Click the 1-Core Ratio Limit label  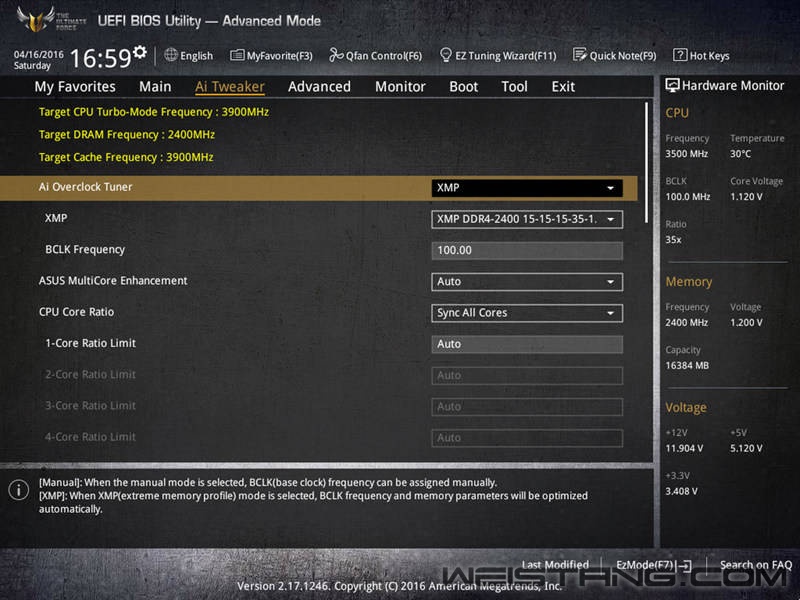91,343
